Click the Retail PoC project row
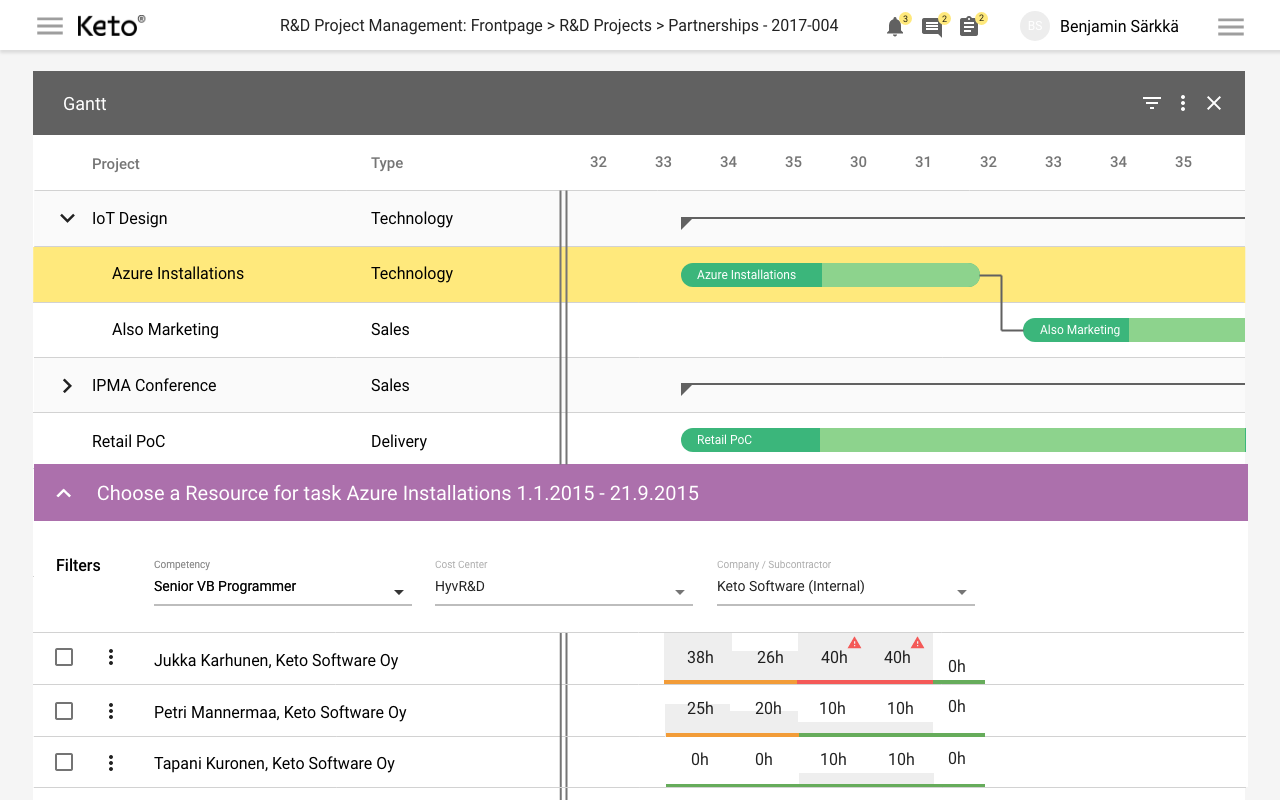The height and width of the screenshot is (800, 1280). (x=639, y=439)
